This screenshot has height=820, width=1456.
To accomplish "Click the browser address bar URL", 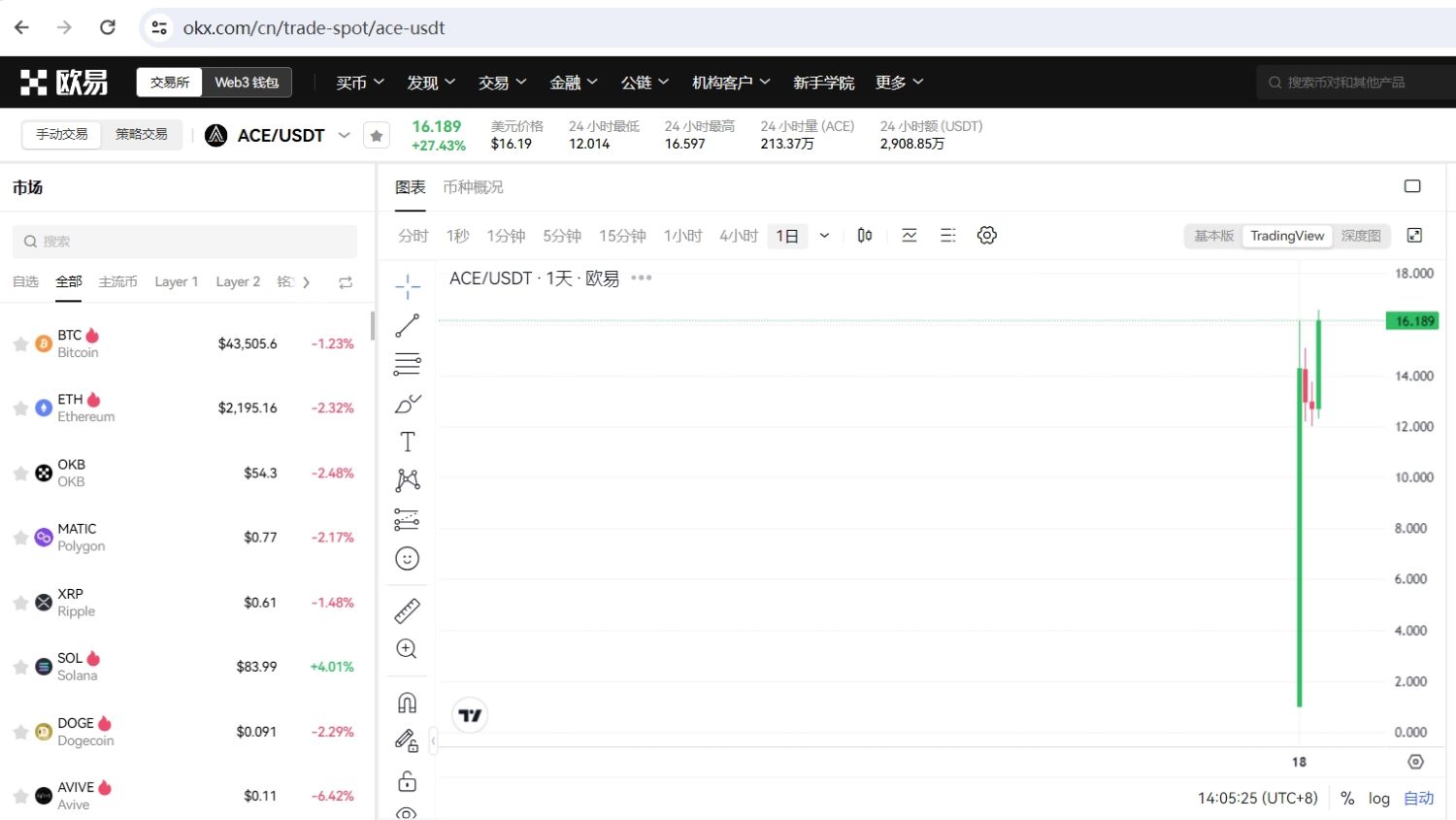I will click(x=314, y=28).
